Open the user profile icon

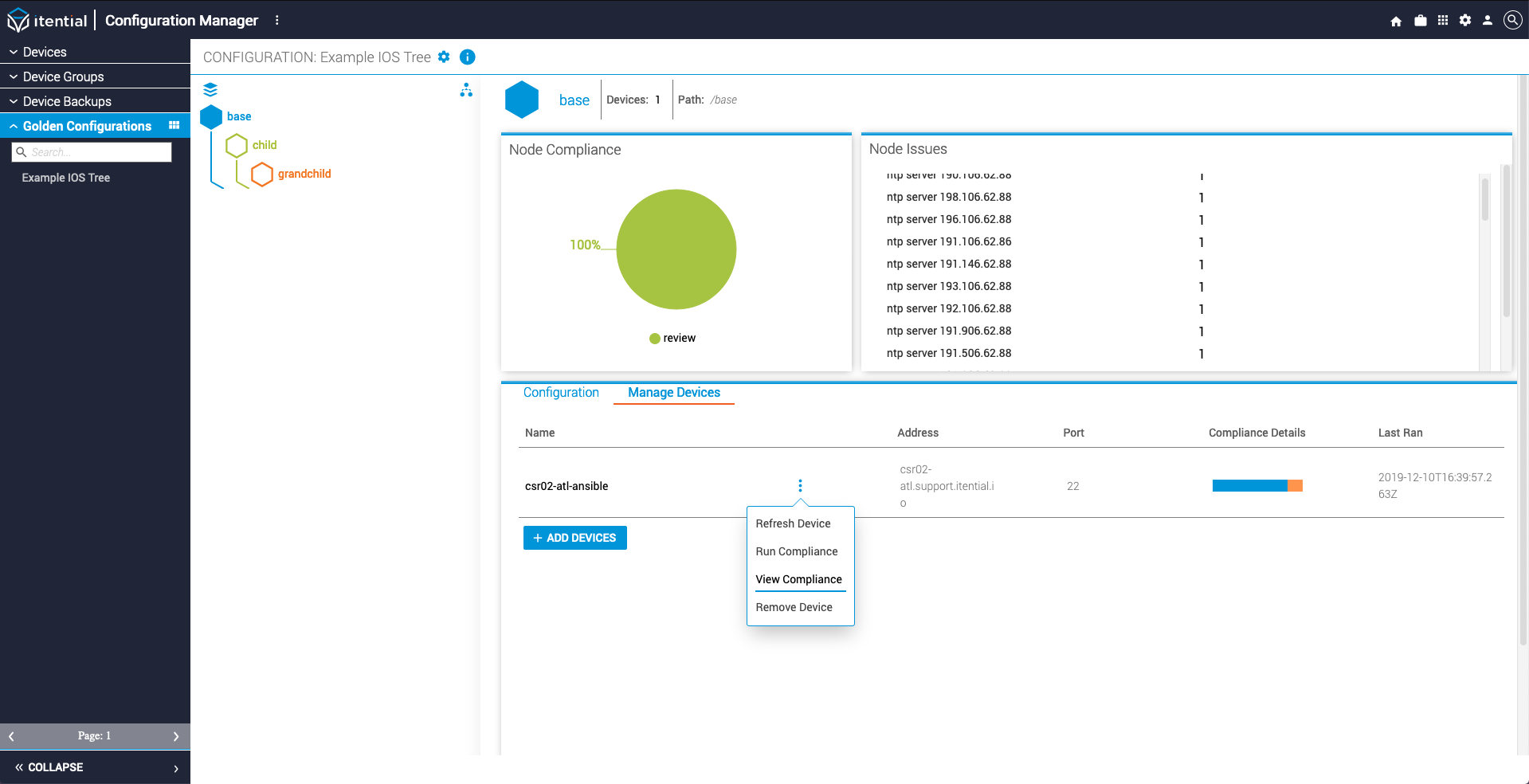(x=1488, y=20)
